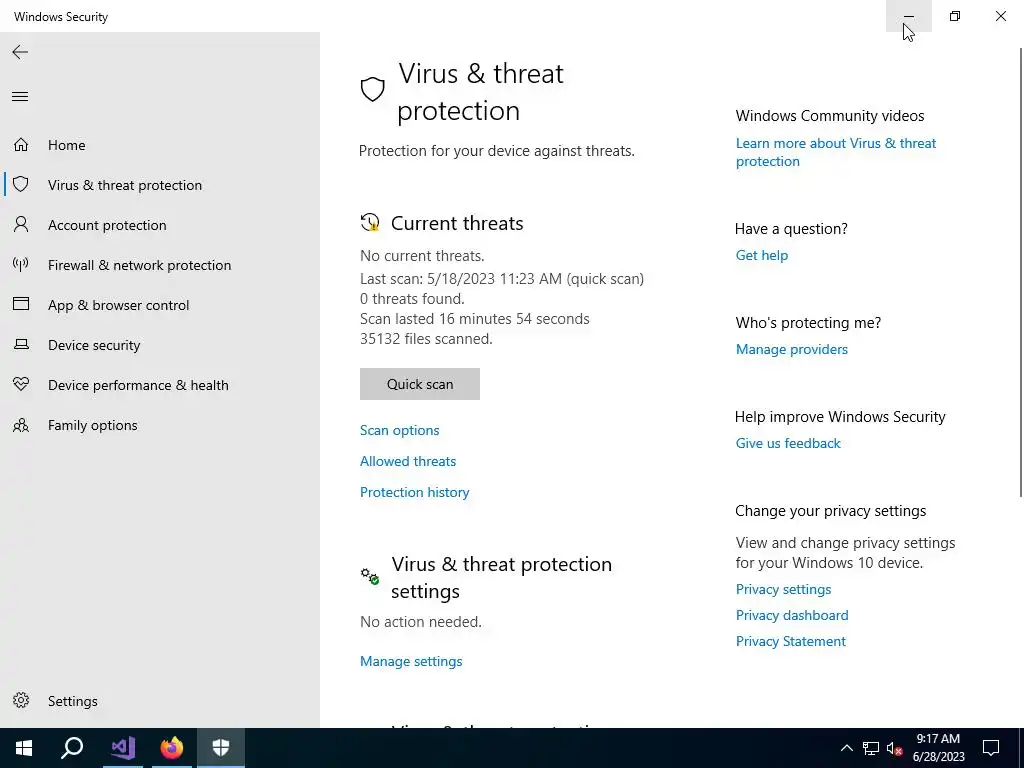Open the notification center icon
The image size is (1024, 768).
coord(991,748)
